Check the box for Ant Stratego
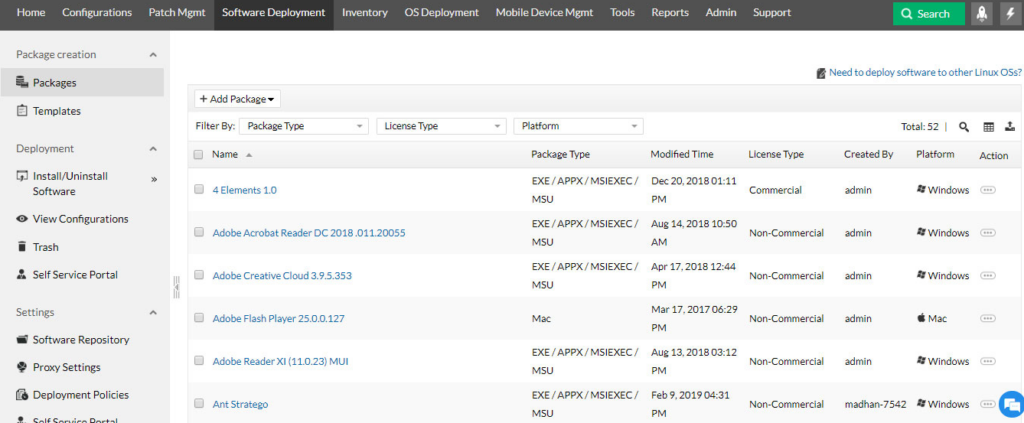This screenshot has height=423, width=1024. coord(199,403)
